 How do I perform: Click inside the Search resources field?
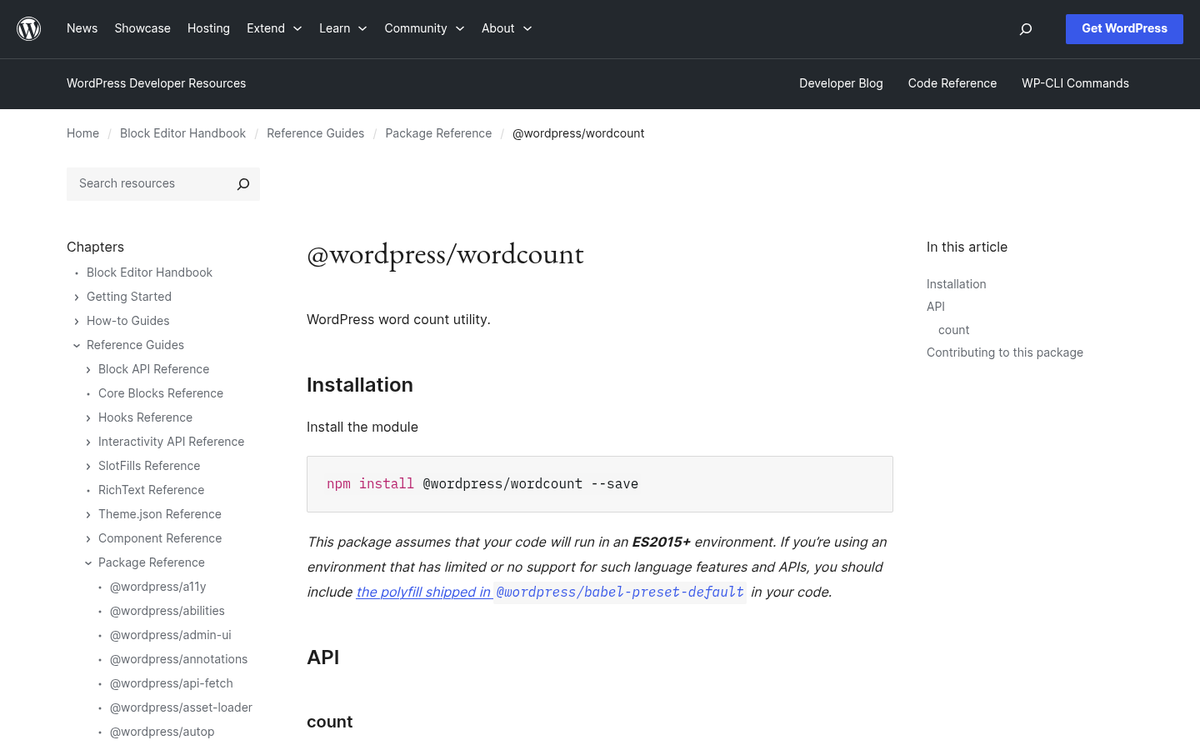[150, 184]
